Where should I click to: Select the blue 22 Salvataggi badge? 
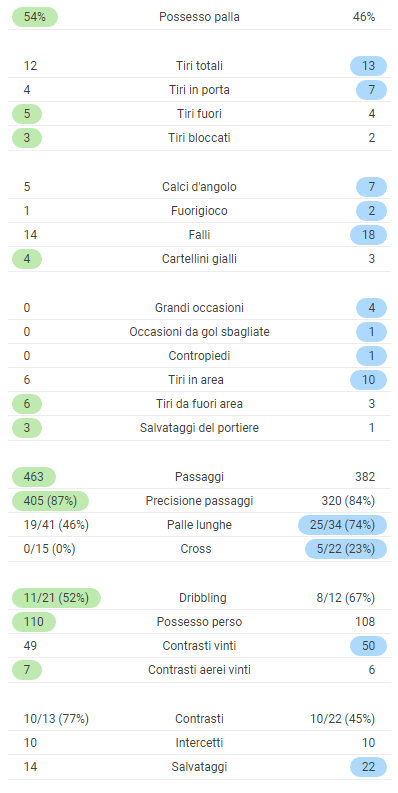[368, 767]
